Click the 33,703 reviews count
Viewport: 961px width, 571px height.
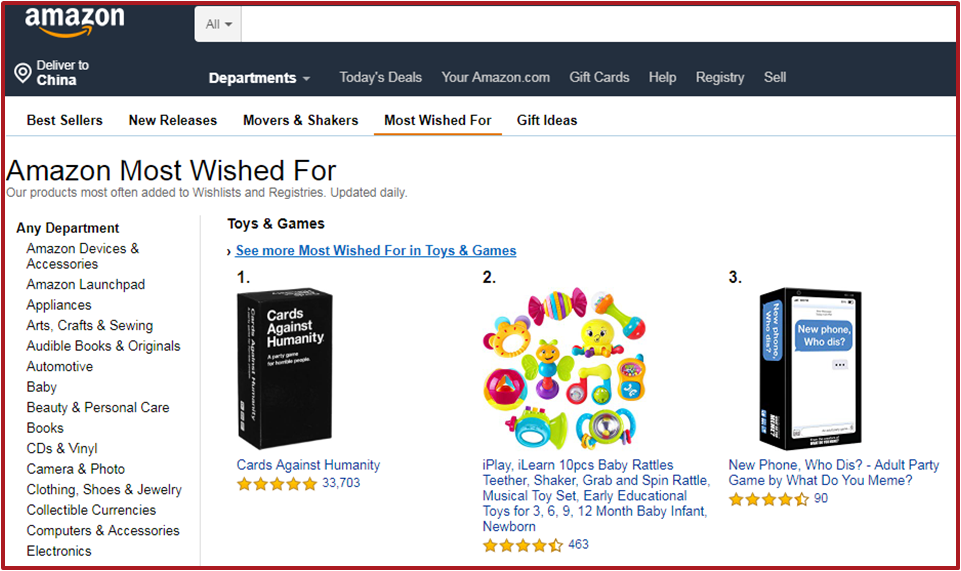click(341, 484)
